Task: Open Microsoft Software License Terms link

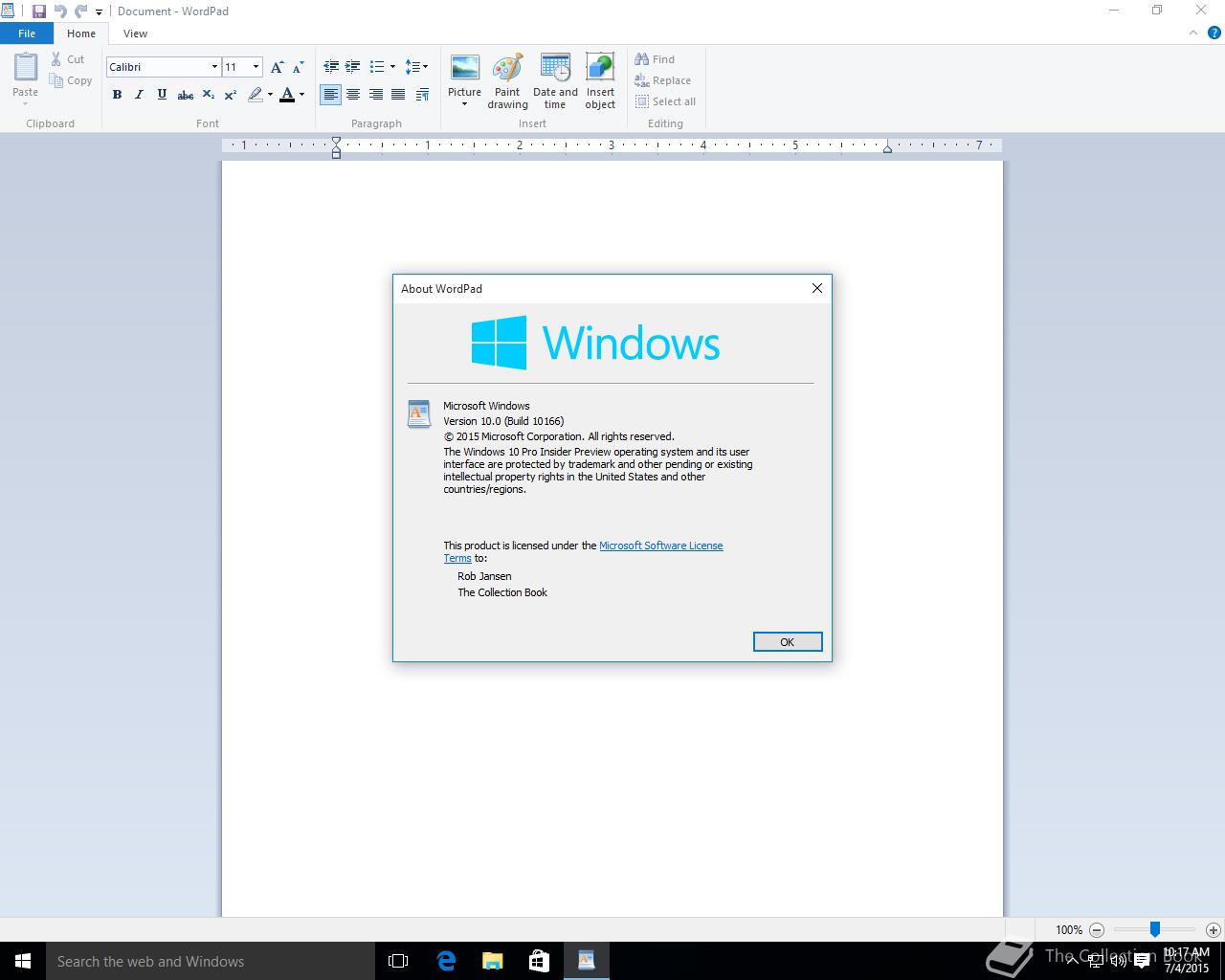Action: tap(661, 546)
